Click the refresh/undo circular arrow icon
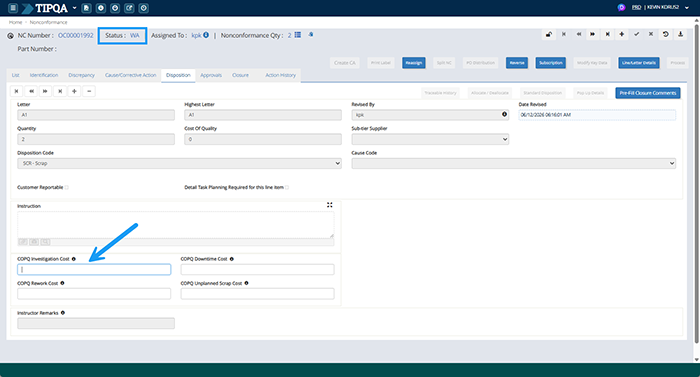Viewport: 700px width, 377px height. [x=666, y=34]
